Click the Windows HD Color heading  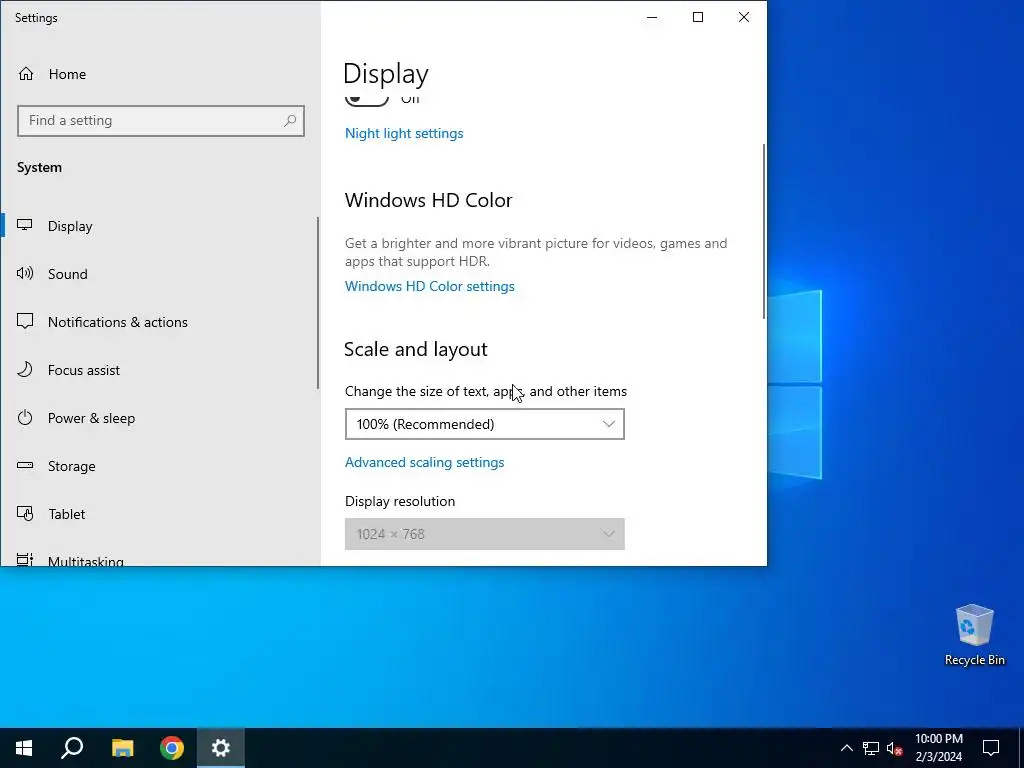[428, 200]
